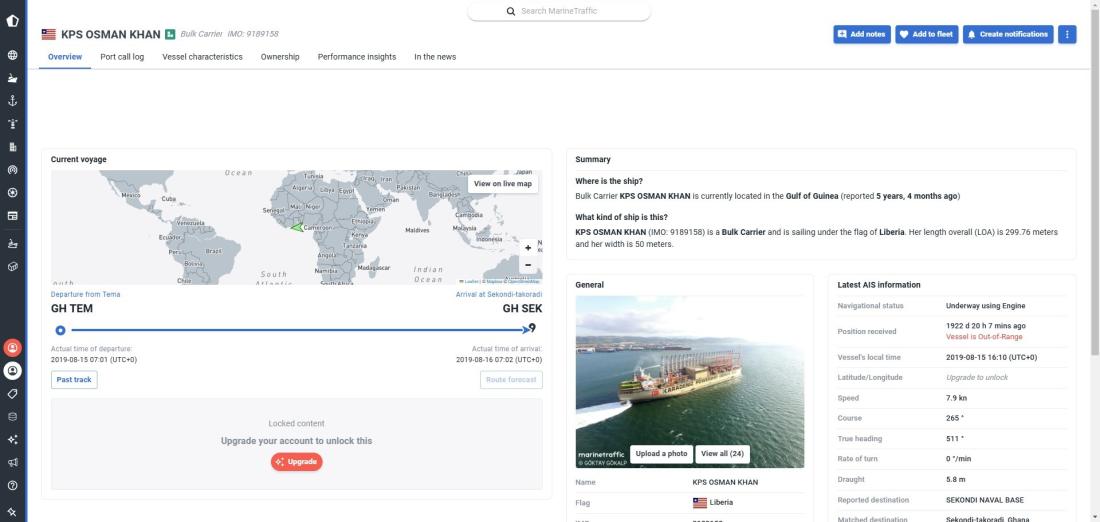This screenshot has width=1100, height=522.
Task: Open the three-dot more options menu
Action: click(1067, 34)
